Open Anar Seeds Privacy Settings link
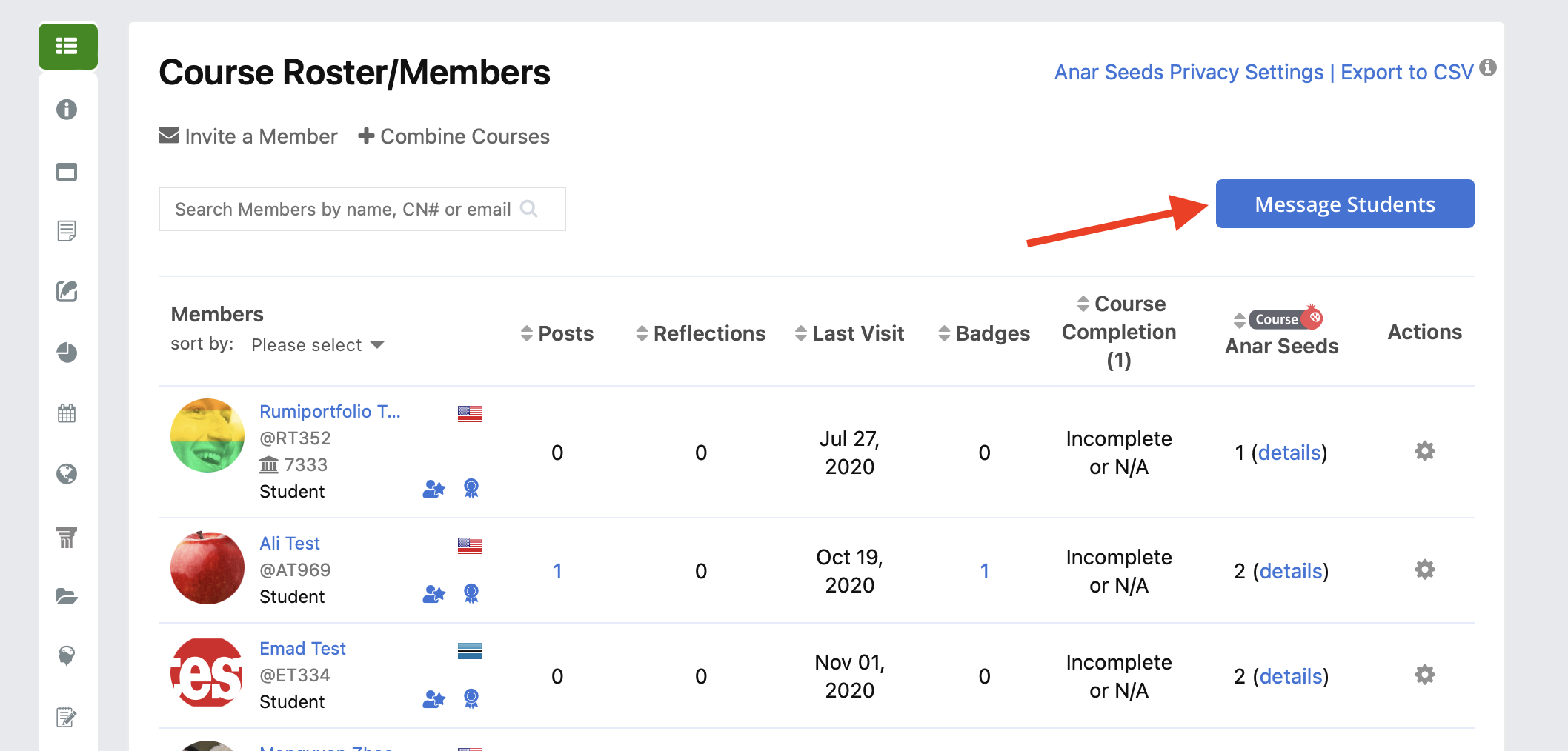The image size is (1568, 751). coord(1189,72)
